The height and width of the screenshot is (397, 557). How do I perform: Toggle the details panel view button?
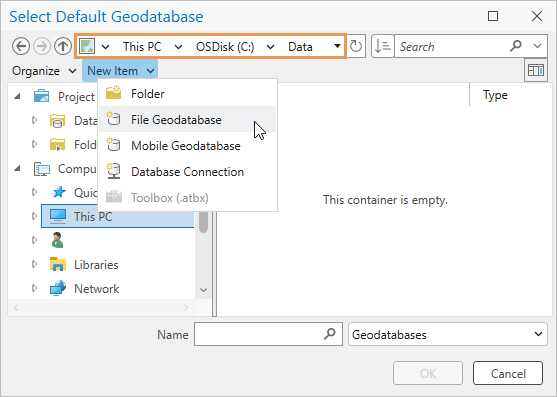[x=536, y=70]
